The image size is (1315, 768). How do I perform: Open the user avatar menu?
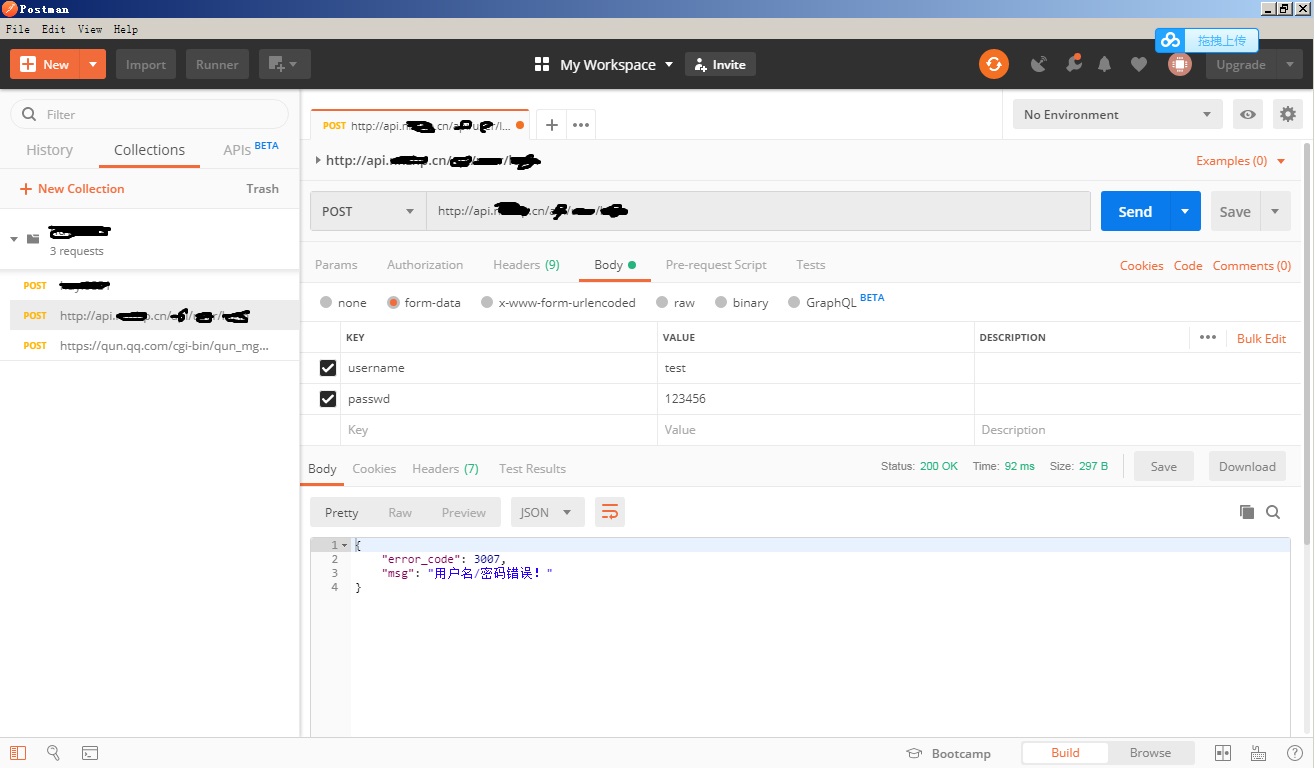point(1180,65)
